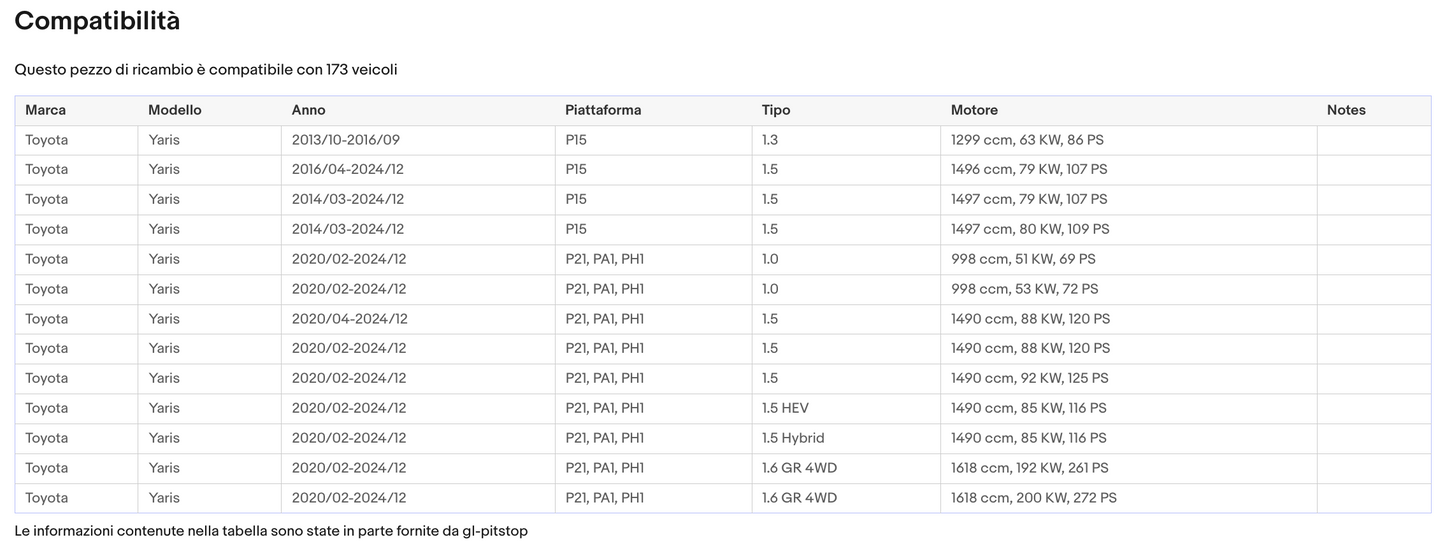
Task: Select the Piattaforma column header
Action: pos(603,110)
